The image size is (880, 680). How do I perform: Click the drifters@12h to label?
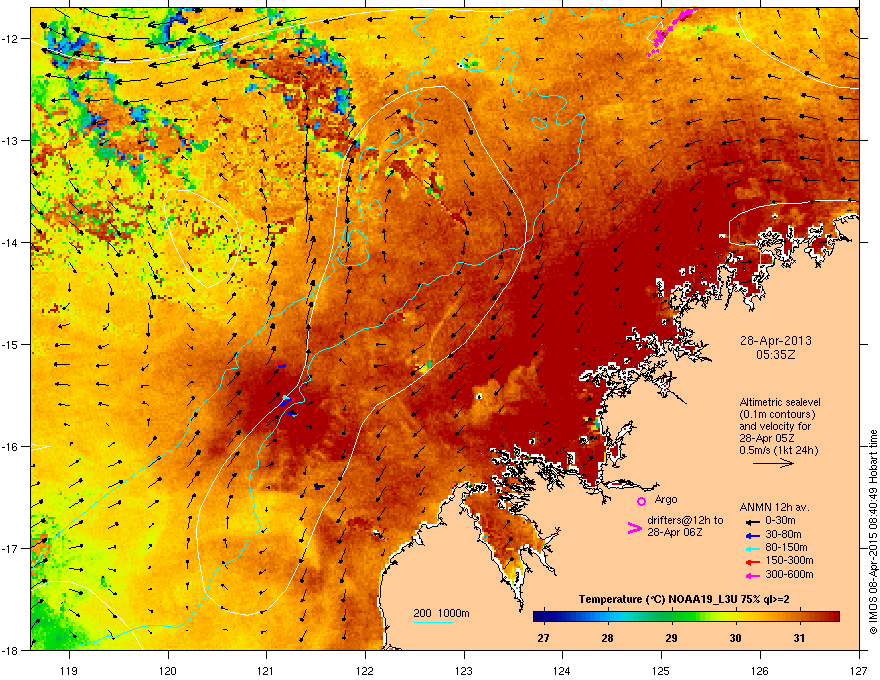pos(685,520)
